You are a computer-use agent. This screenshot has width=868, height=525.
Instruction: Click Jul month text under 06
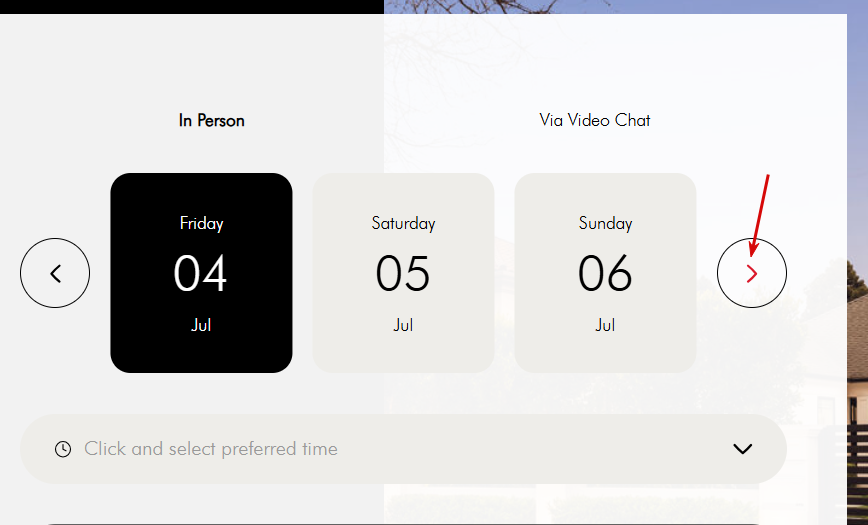[x=605, y=325]
